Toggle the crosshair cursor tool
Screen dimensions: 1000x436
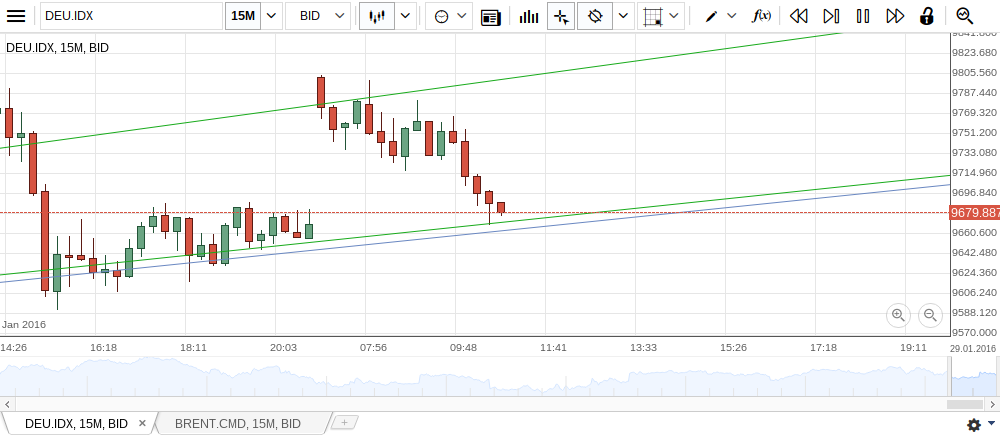tap(561, 16)
